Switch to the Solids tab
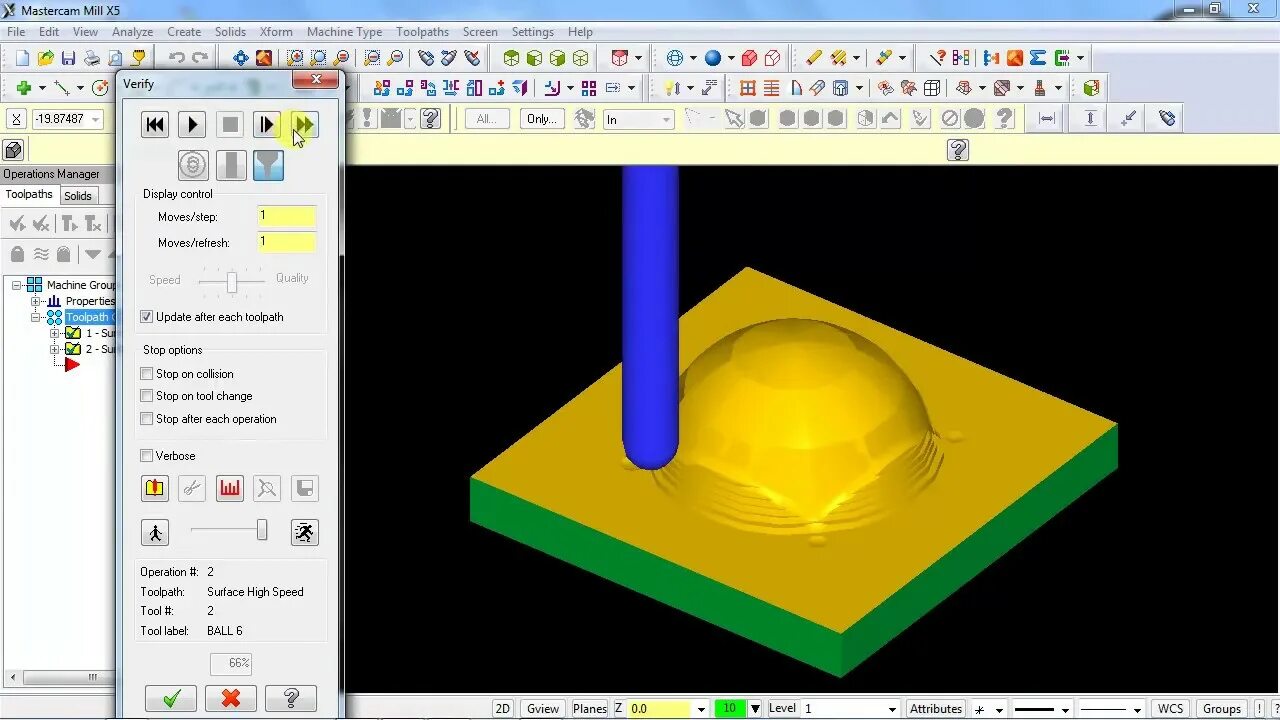 pos(78,196)
